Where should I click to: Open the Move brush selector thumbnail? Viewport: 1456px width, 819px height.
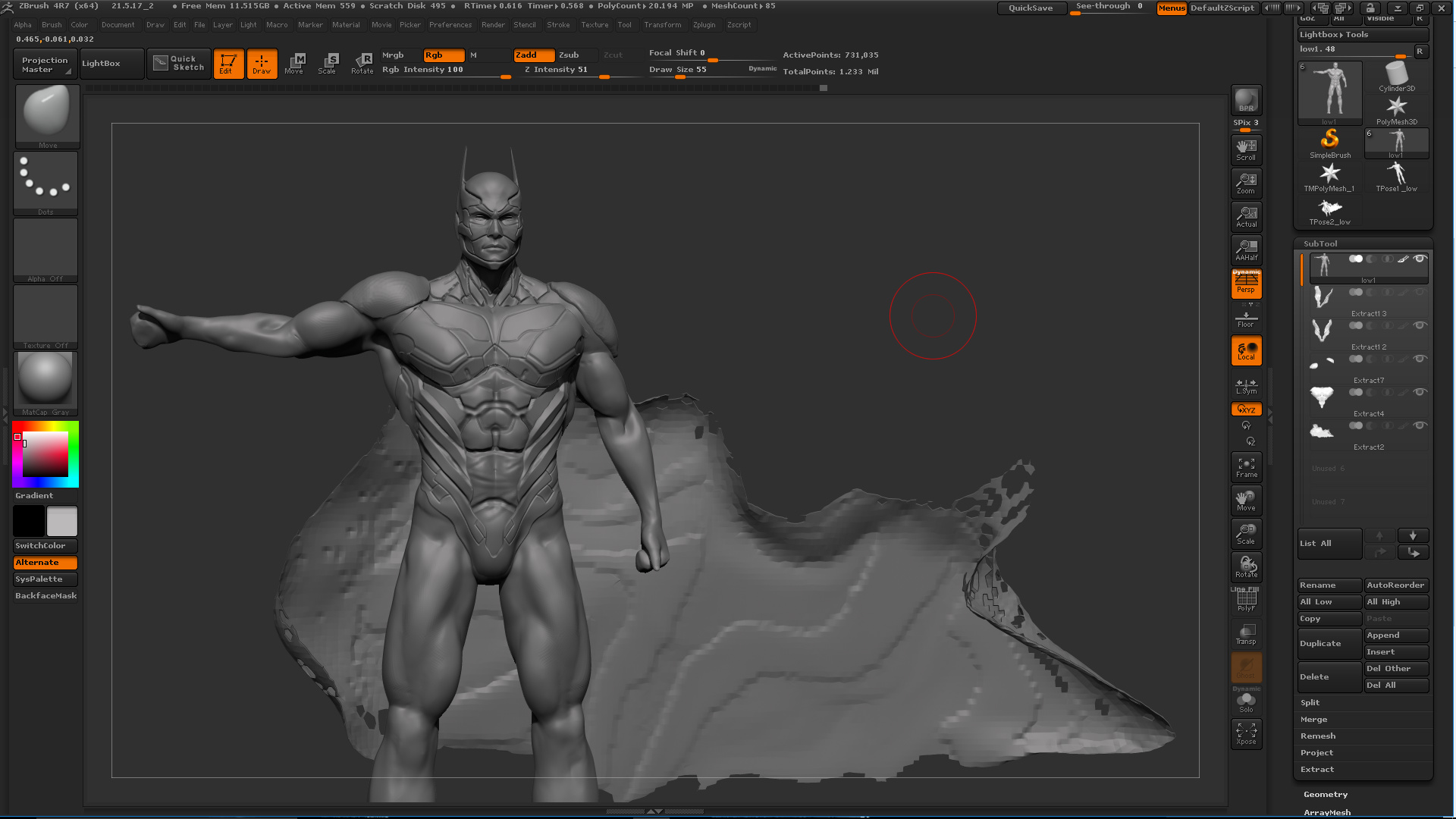click(x=47, y=116)
